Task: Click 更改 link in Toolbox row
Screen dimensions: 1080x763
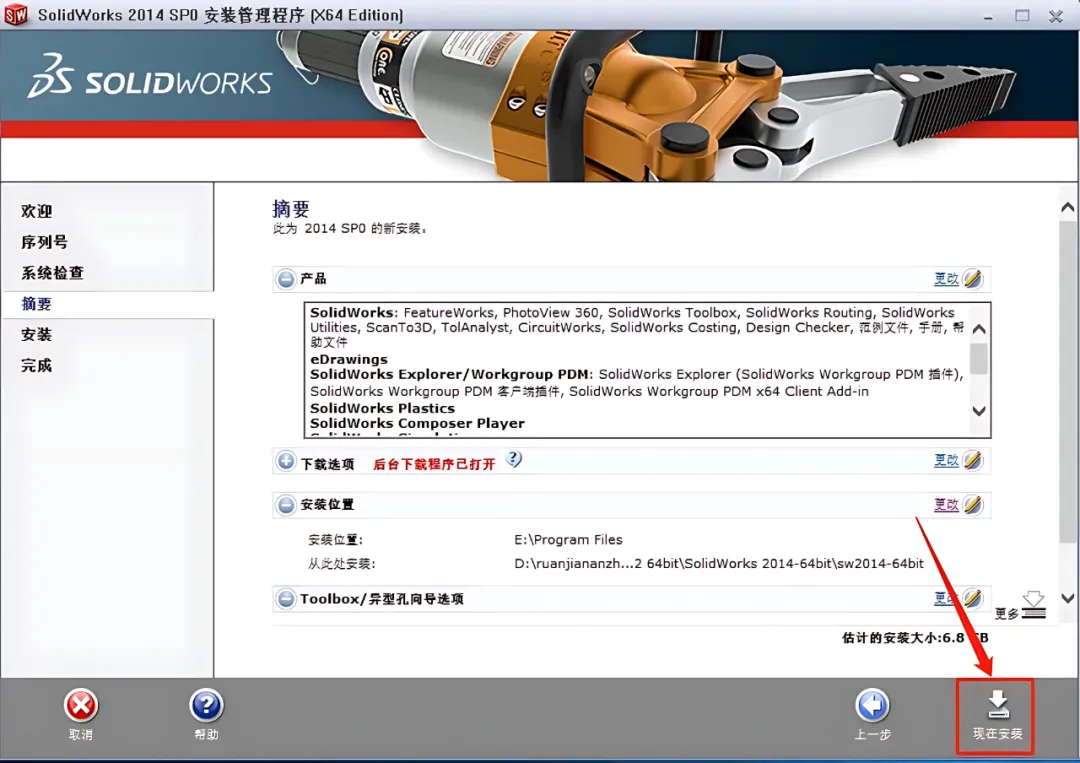Action: pos(946,598)
